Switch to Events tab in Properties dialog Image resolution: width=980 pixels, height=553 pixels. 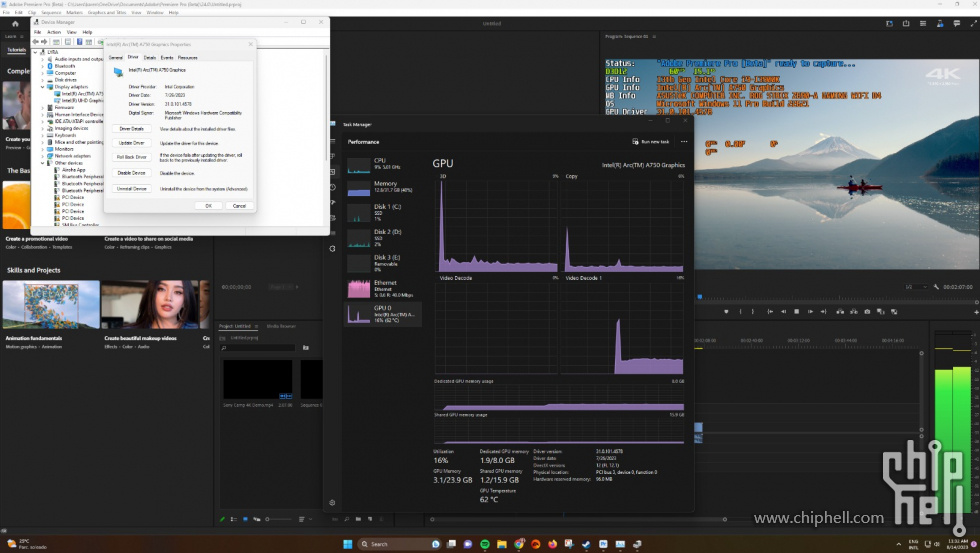tap(167, 57)
